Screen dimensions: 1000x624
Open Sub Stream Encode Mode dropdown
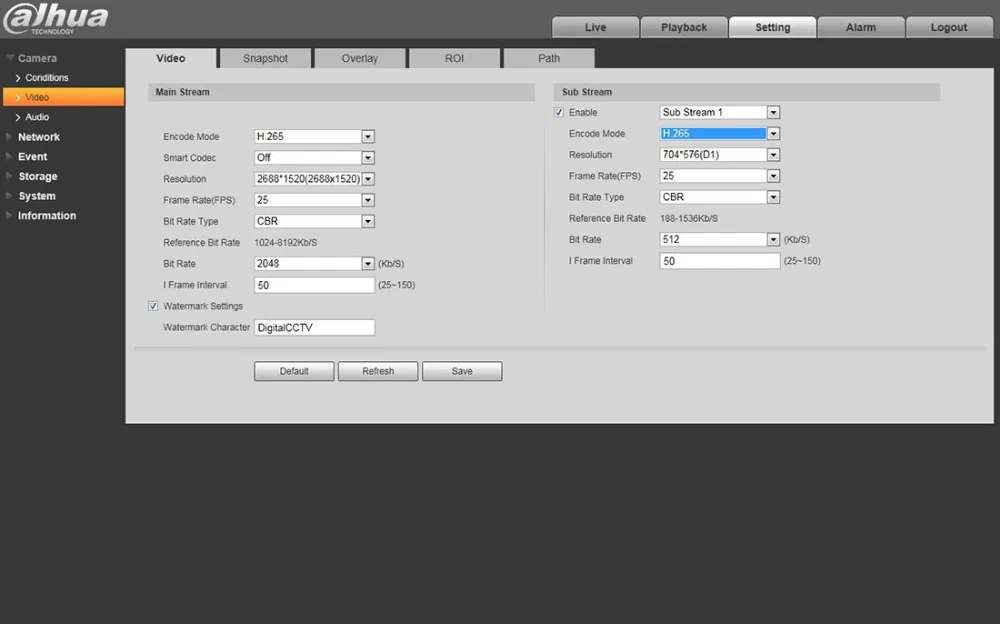click(719, 133)
